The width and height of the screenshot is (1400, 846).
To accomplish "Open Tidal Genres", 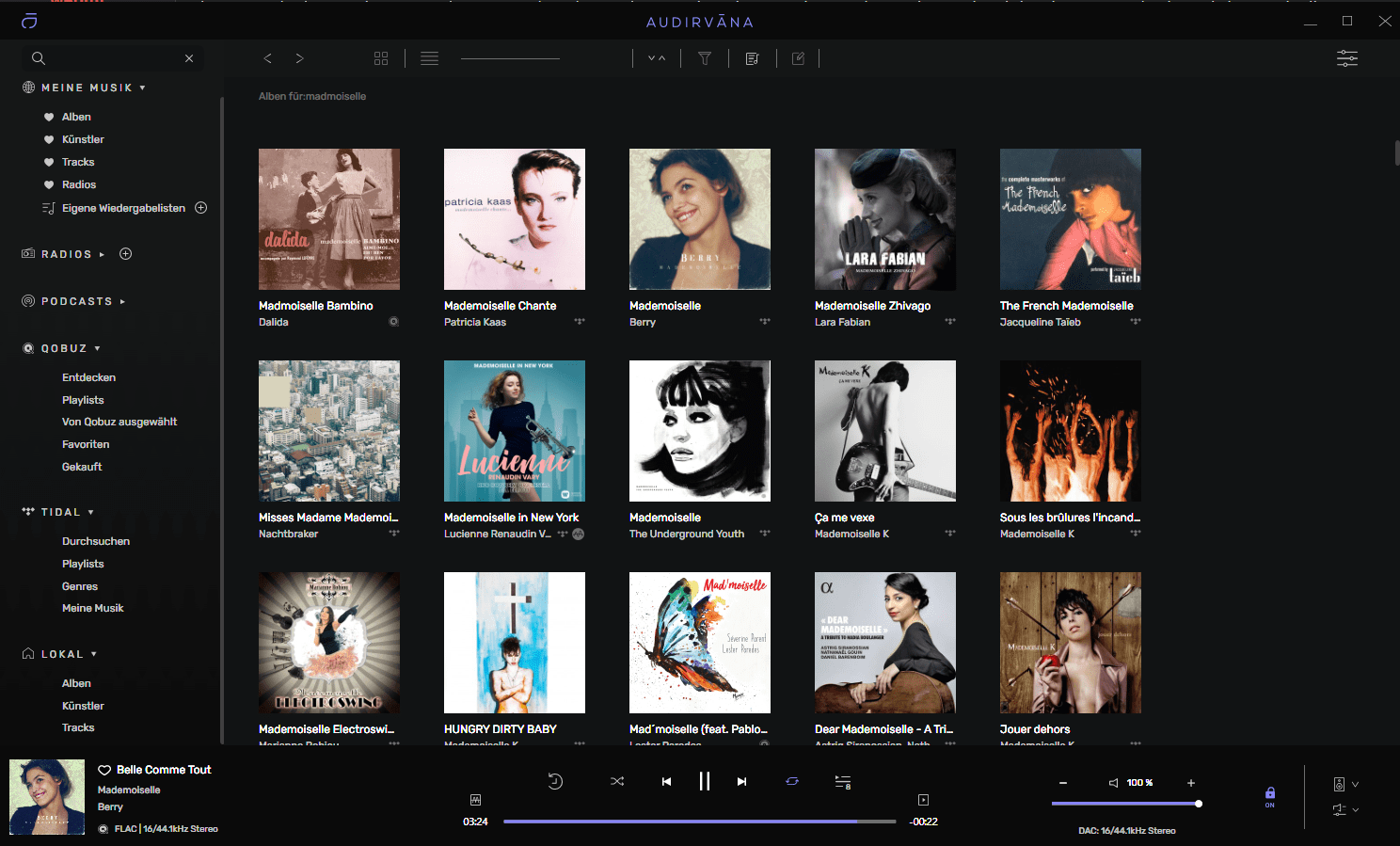I will pos(80,586).
